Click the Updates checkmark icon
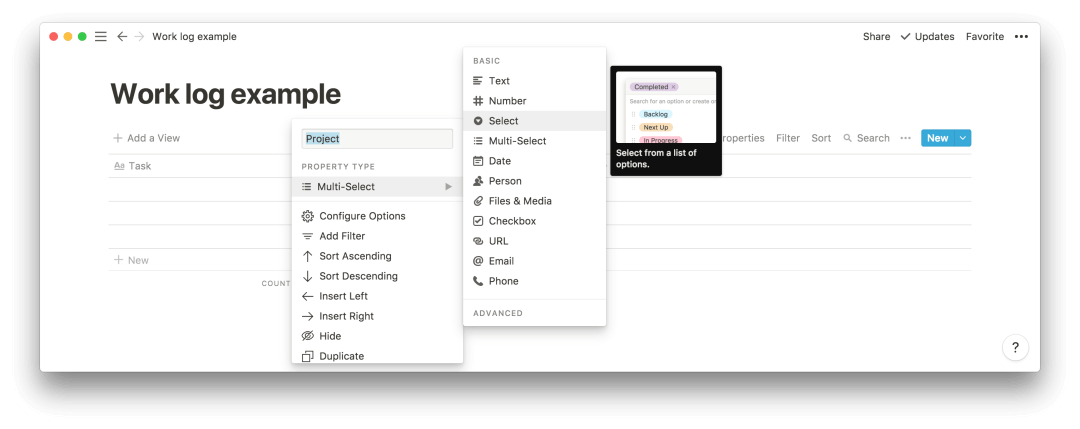The width and height of the screenshot is (1080, 429). [905, 36]
